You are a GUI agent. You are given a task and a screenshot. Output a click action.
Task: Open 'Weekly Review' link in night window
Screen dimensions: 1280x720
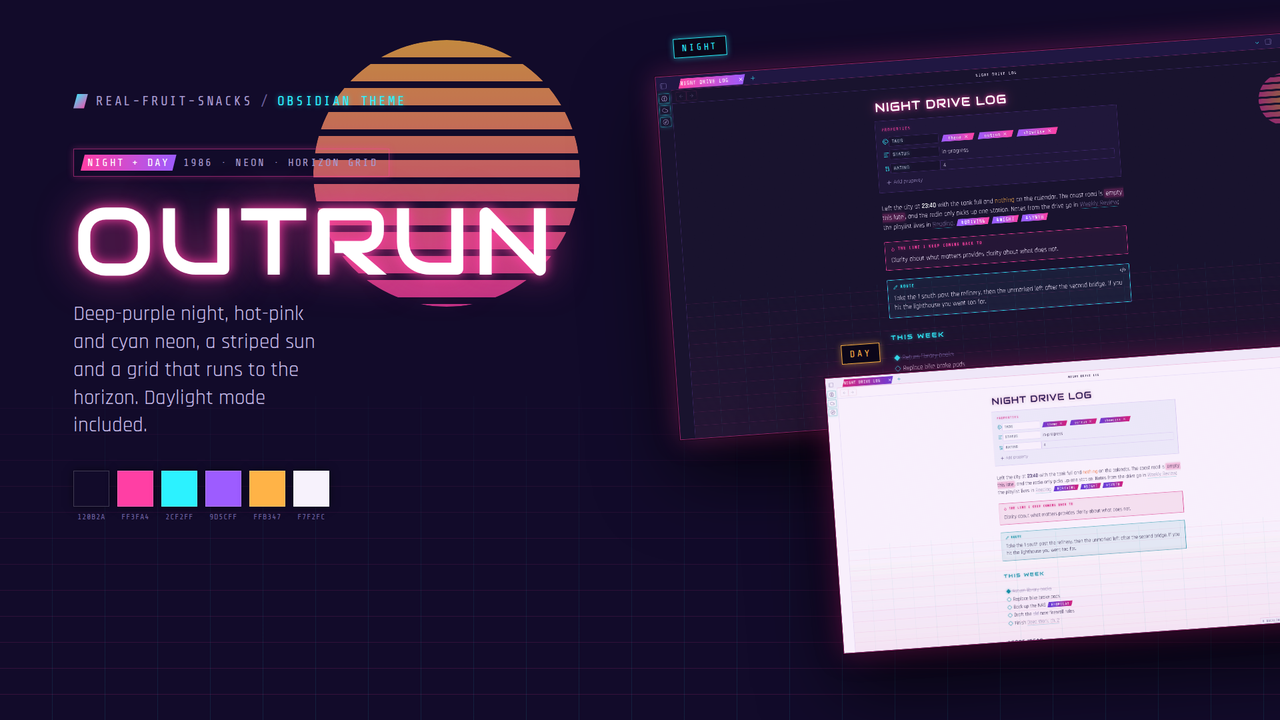pyautogui.click(x=1098, y=203)
